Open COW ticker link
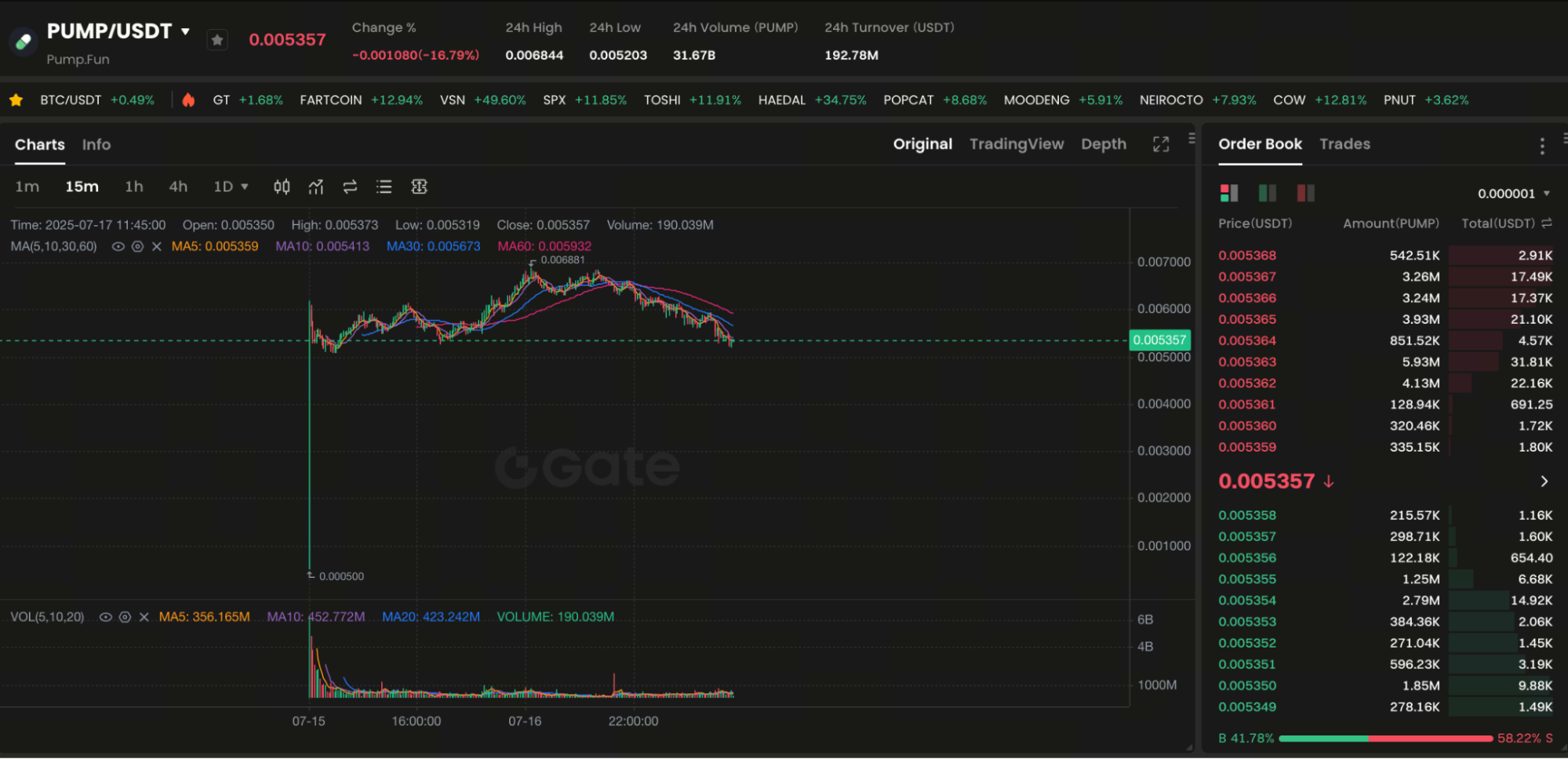1568x759 pixels. (1319, 100)
